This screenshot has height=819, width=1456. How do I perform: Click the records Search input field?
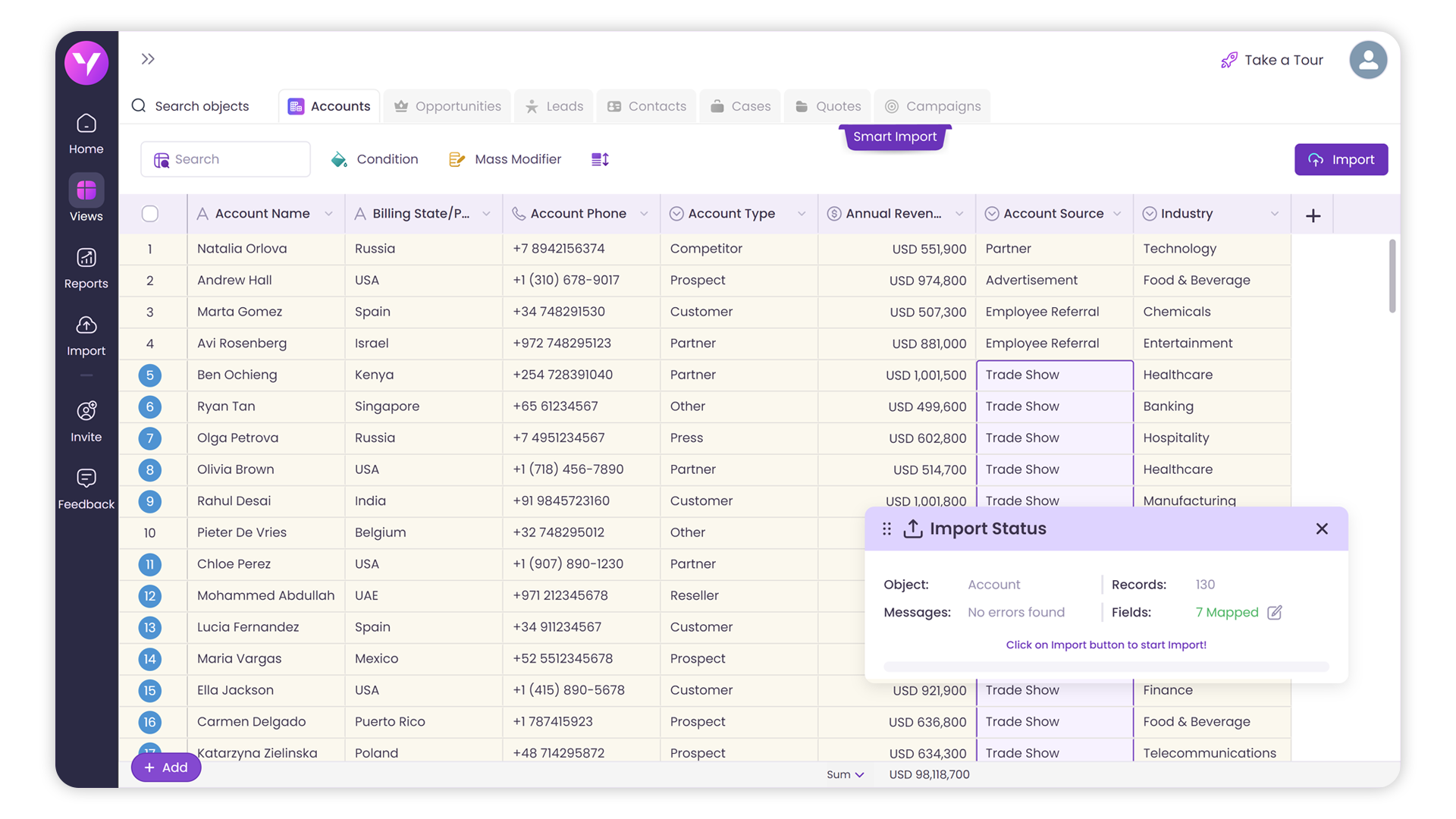(235, 159)
